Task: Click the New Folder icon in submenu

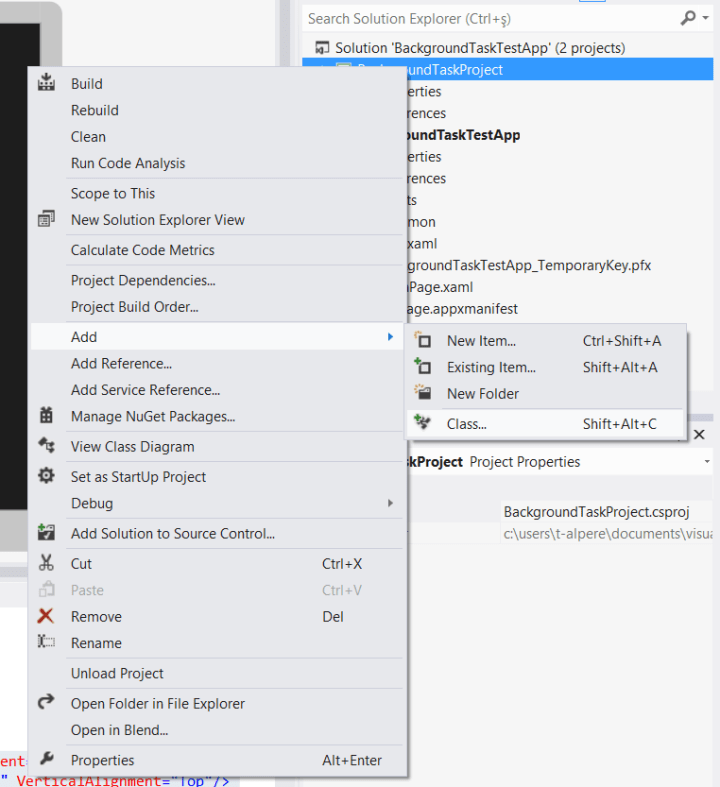Action: [x=423, y=393]
